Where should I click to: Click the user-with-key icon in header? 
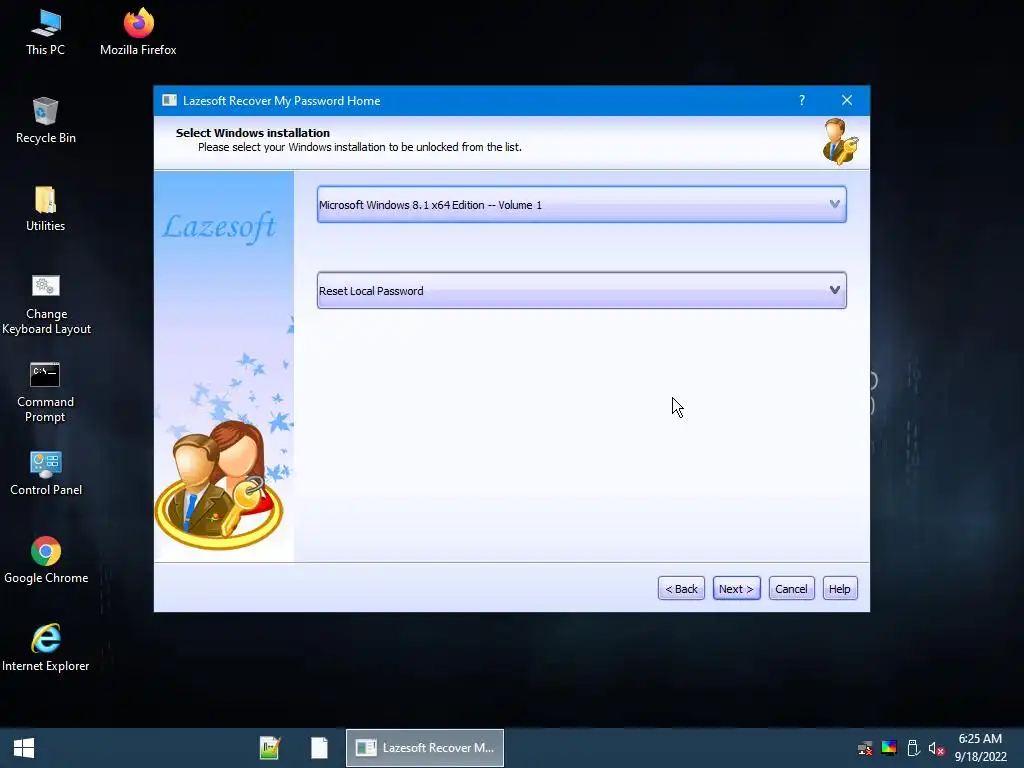click(x=840, y=141)
